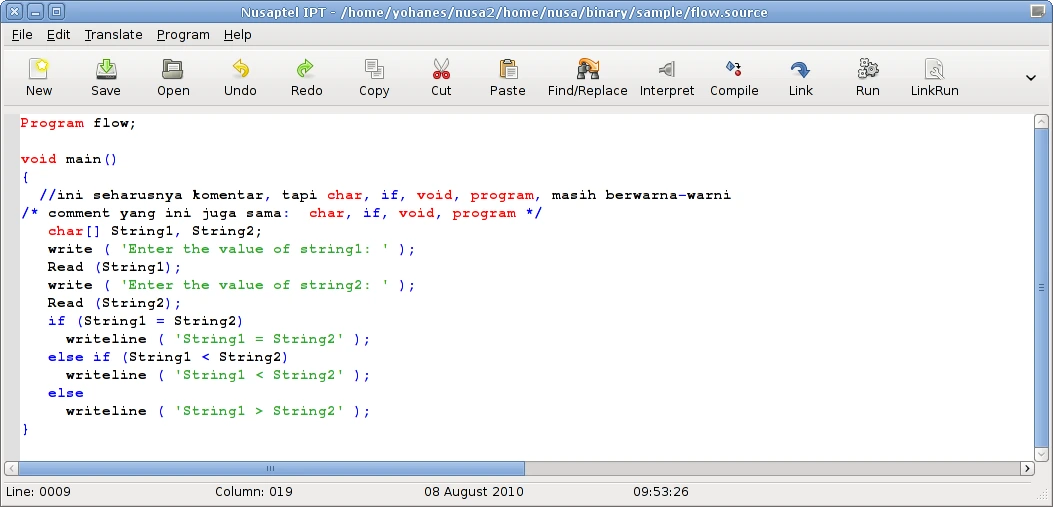1053x507 pixels.
Task: Save the current source file
Action: point(106,77)
